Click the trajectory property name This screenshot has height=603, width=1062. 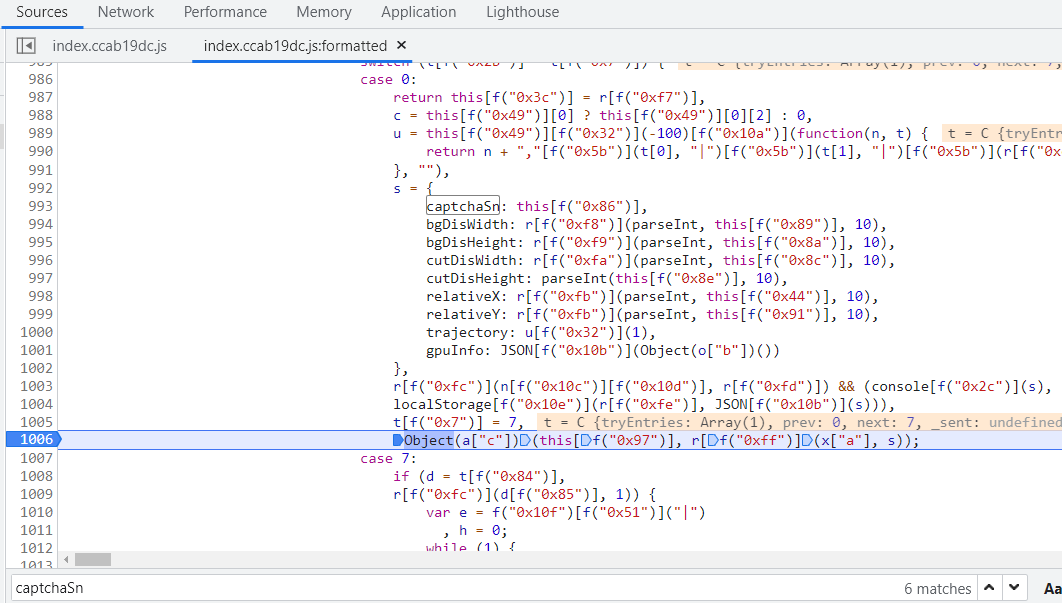[467, 332]
